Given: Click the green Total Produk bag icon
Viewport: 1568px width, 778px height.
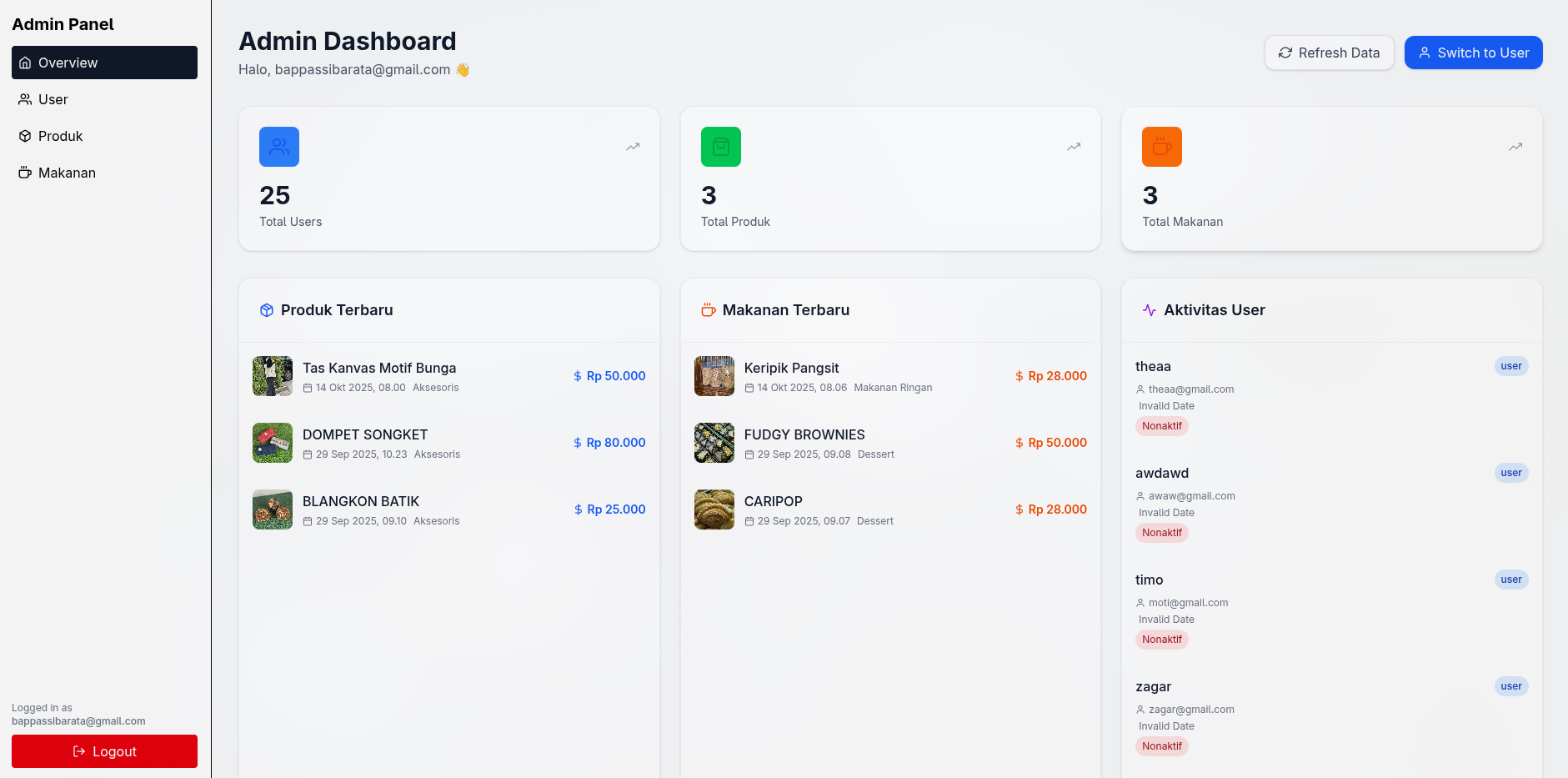Looking at the screenshot, I should (721, 147).
